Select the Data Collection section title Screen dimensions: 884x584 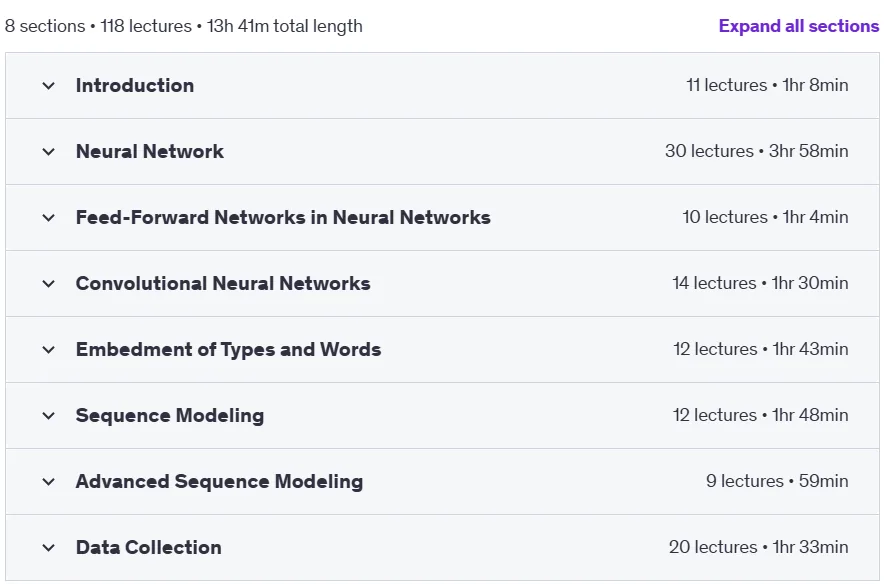click(148, 547)
